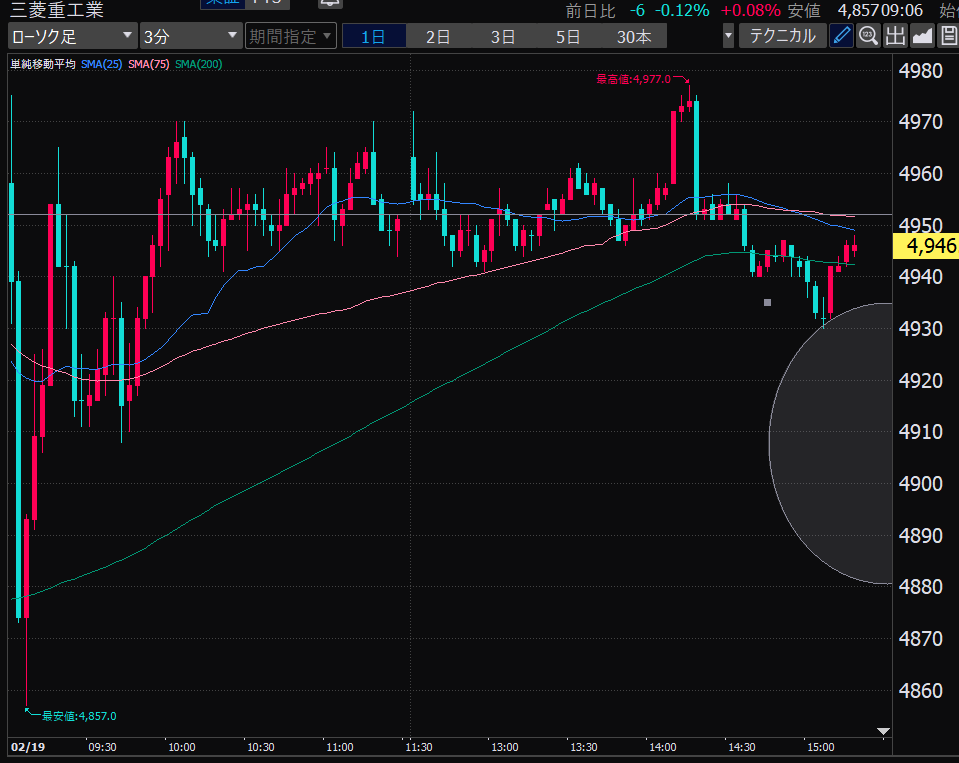The image size is (959, 763).
Task: Click the save icon at toolbar right edge
Action: coord(948,37)
